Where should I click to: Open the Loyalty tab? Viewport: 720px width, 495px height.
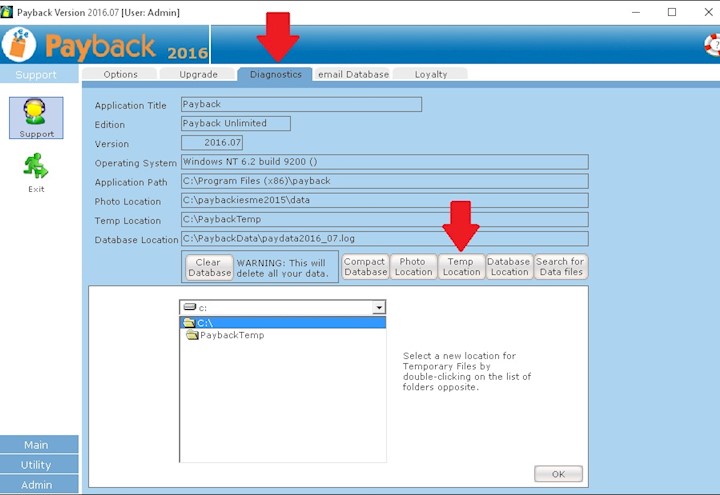[431, 74]
